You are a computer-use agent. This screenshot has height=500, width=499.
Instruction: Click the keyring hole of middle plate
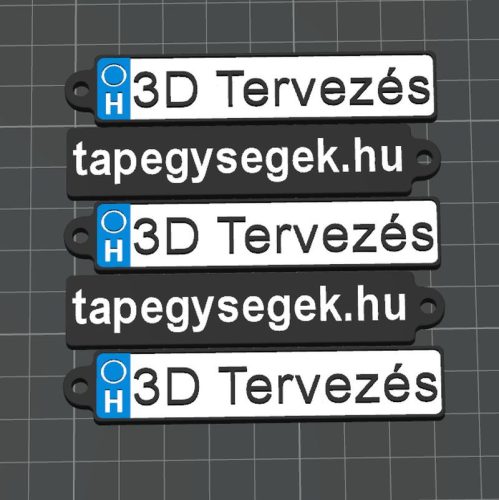tap(80, 238)
